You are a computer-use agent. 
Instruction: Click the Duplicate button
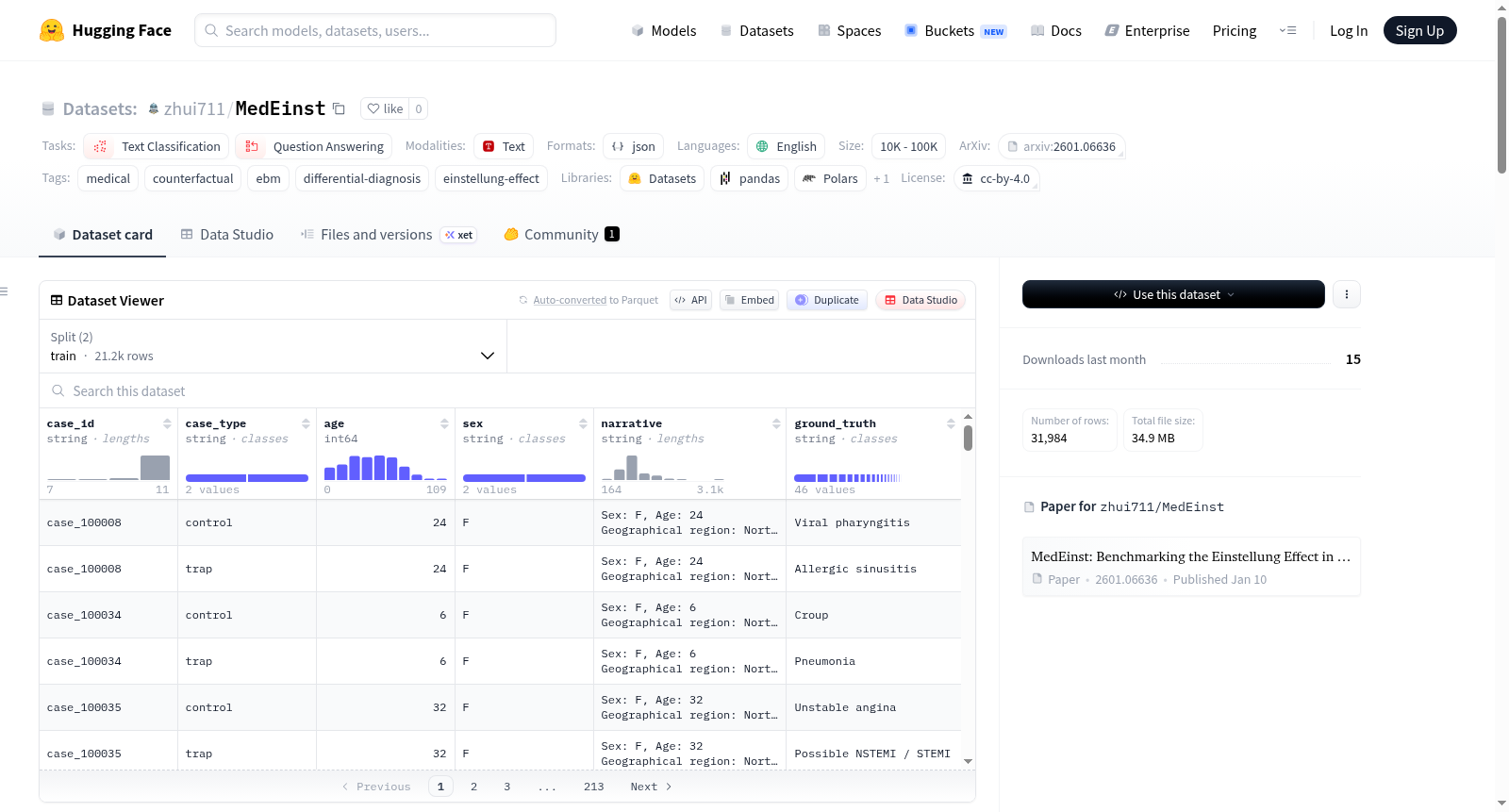(827, 300)
